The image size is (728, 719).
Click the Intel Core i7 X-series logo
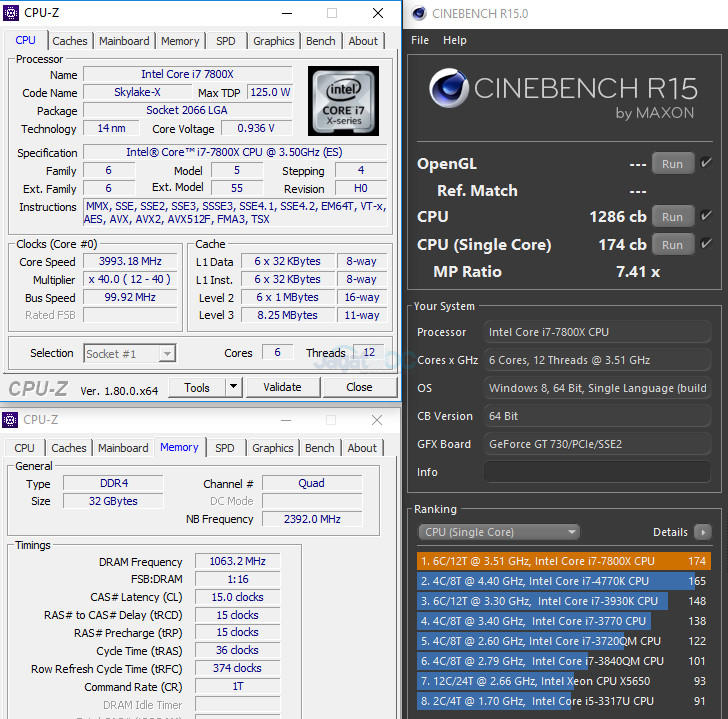343,101
